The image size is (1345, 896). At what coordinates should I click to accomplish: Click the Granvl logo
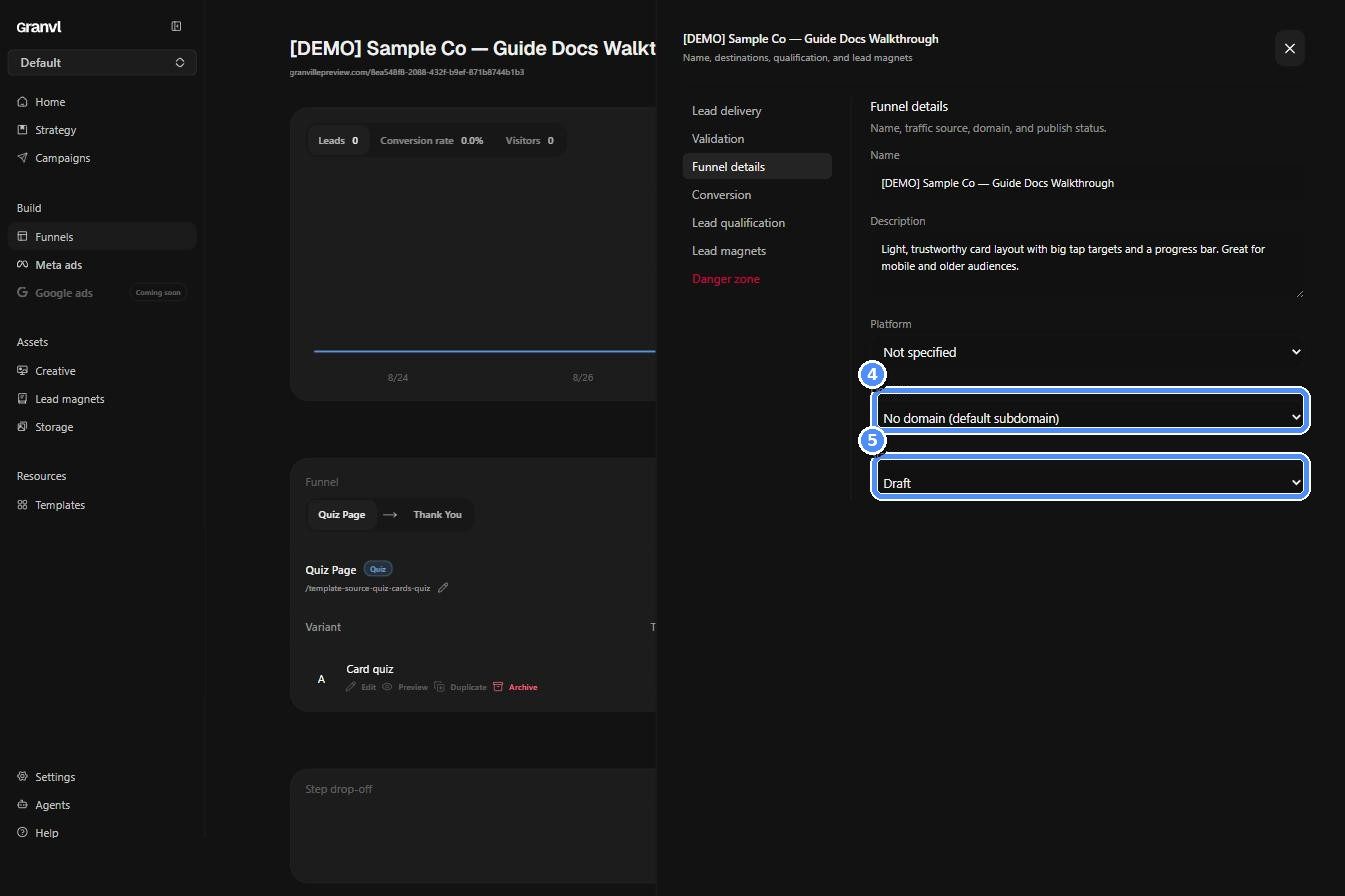(x=39, y=27)
